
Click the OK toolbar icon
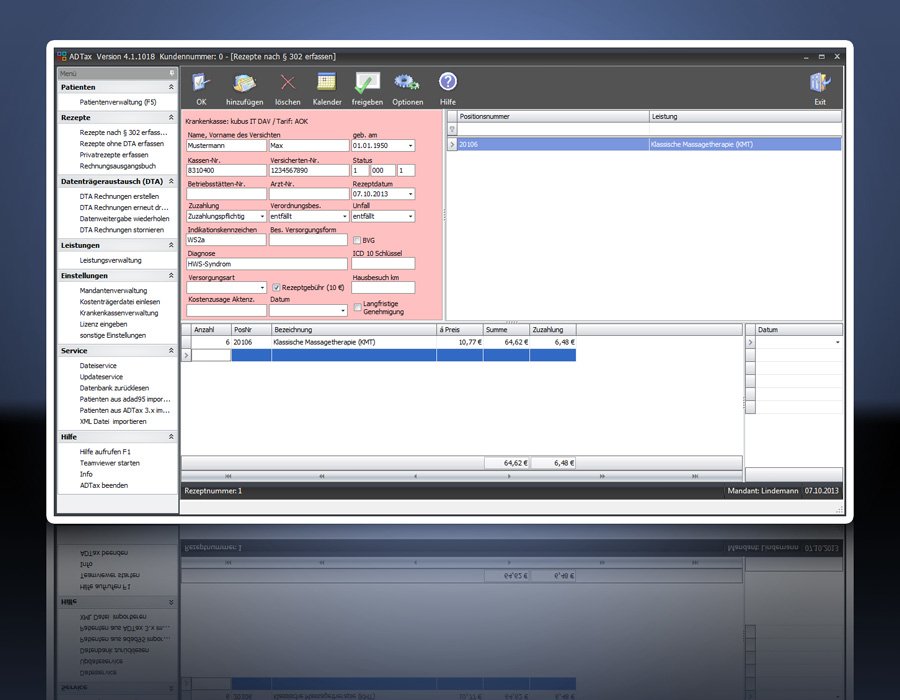[x=201, y=83]
